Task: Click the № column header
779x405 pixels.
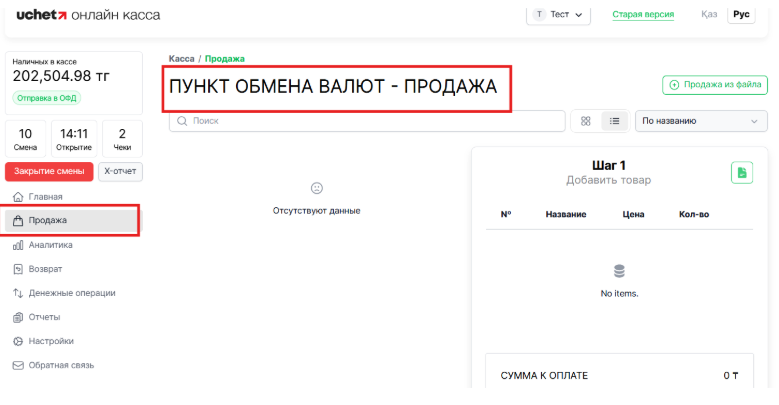Action: (506, 215)
